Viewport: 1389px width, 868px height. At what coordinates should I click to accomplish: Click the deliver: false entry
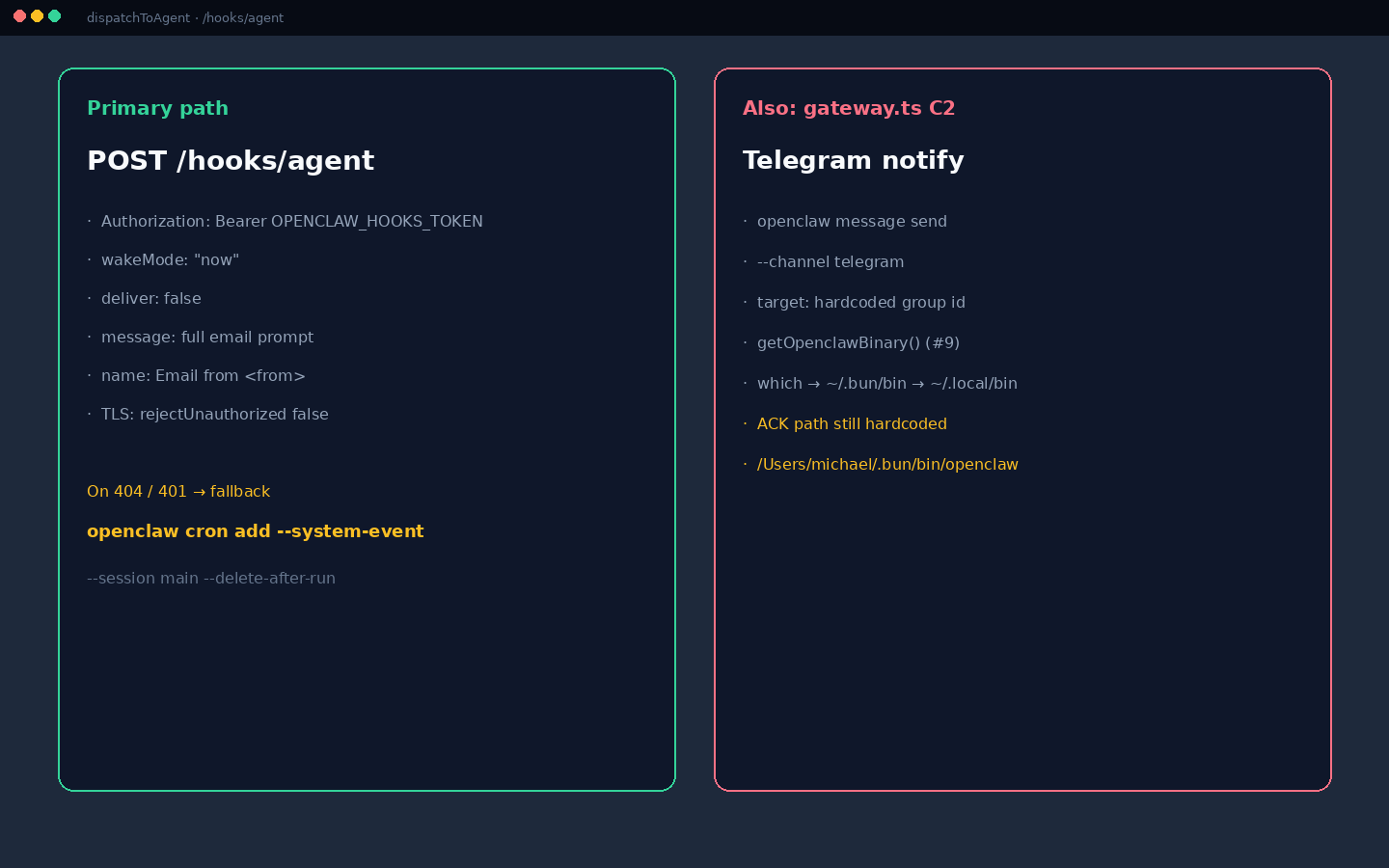pos(151,299)
